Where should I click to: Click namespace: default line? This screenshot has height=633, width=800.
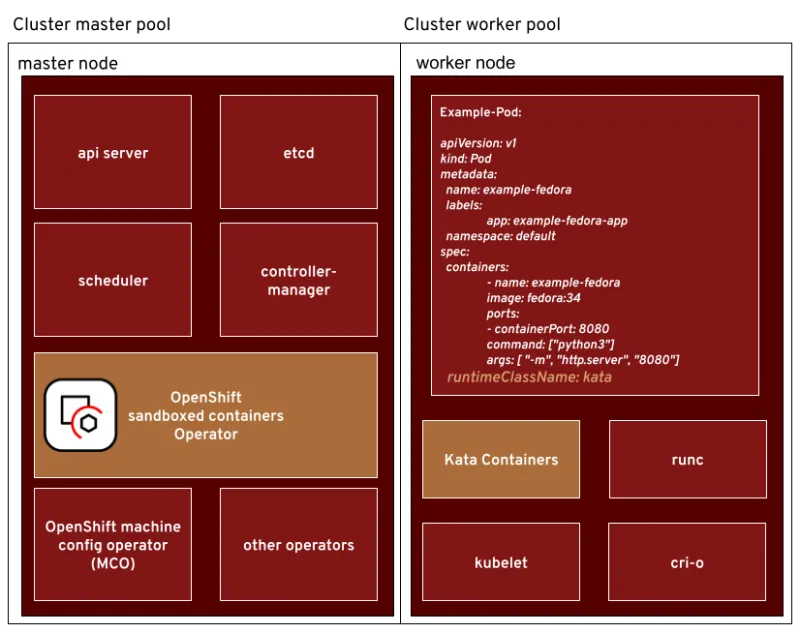click(x=501, y=236)
